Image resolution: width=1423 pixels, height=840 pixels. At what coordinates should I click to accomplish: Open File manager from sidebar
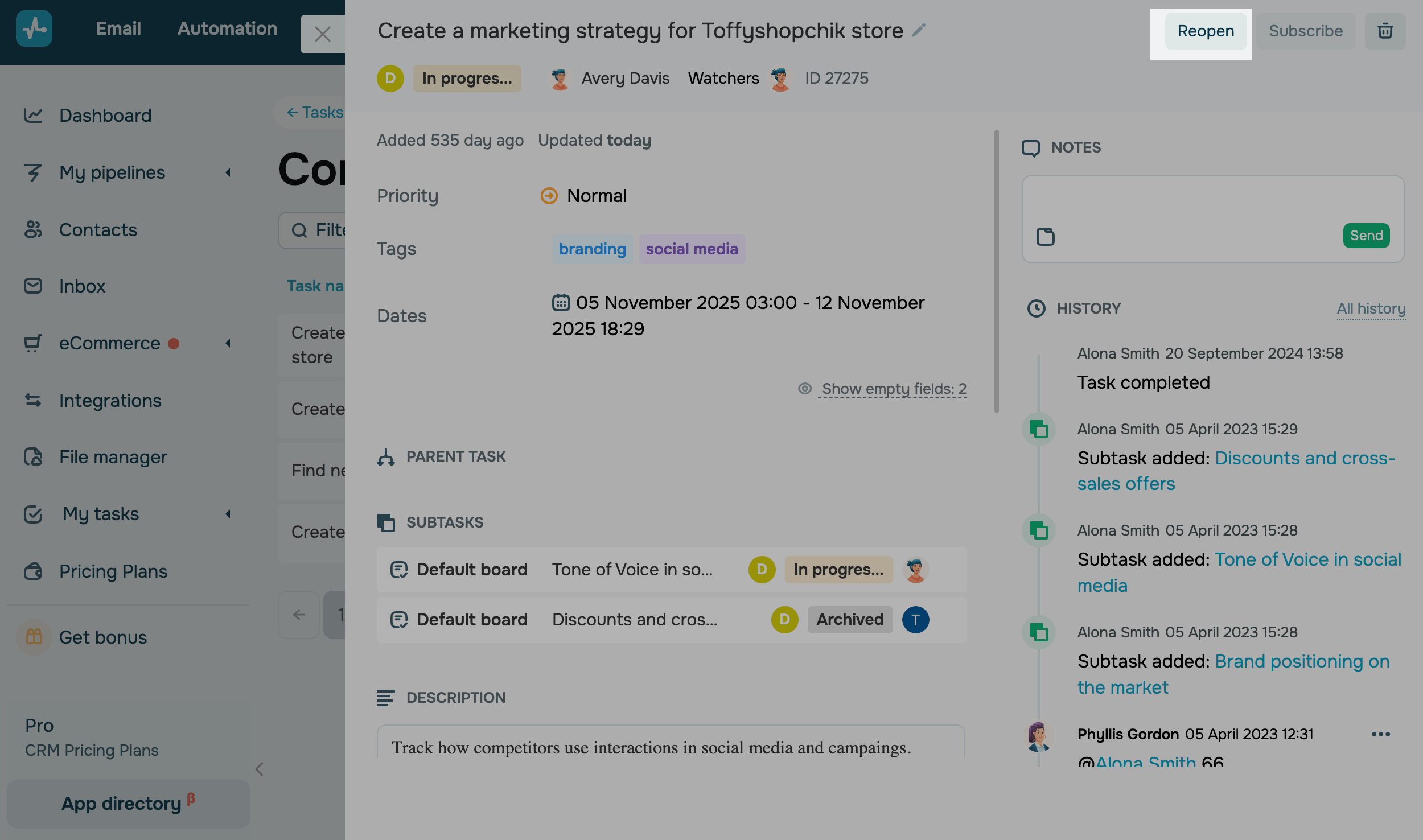point(113,457)
